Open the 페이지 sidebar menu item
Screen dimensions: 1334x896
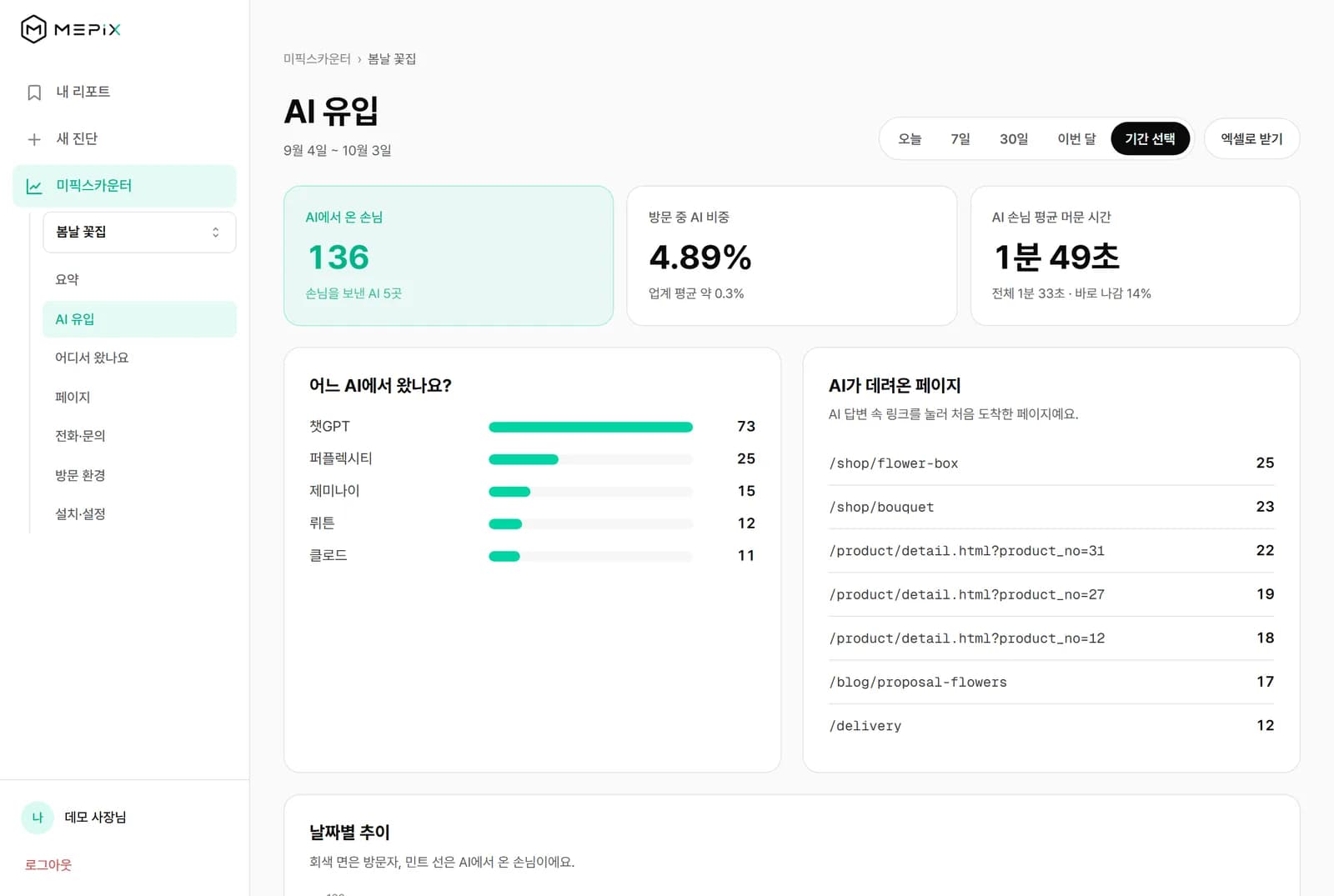coord(139,397)
